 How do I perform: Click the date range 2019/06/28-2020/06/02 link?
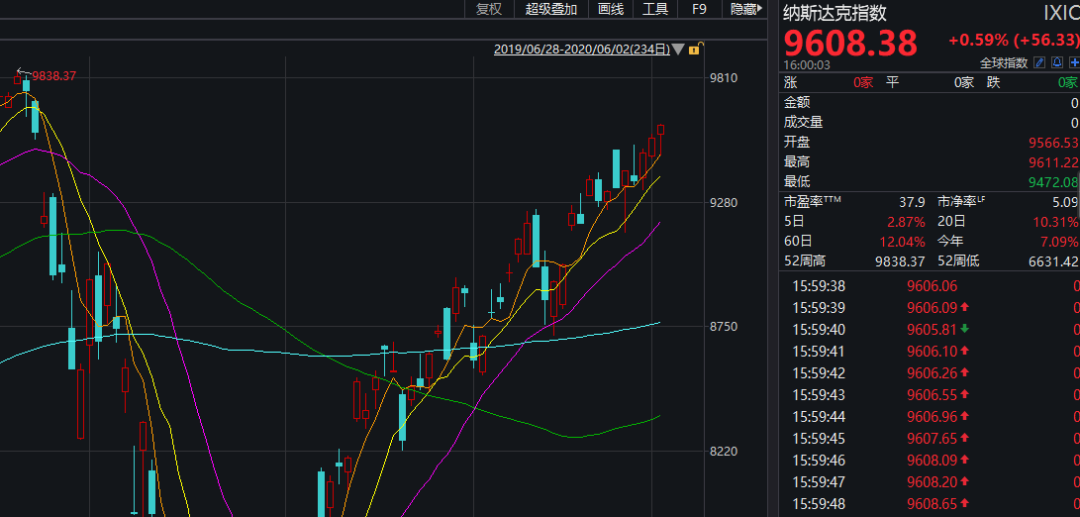click(582, 48)
